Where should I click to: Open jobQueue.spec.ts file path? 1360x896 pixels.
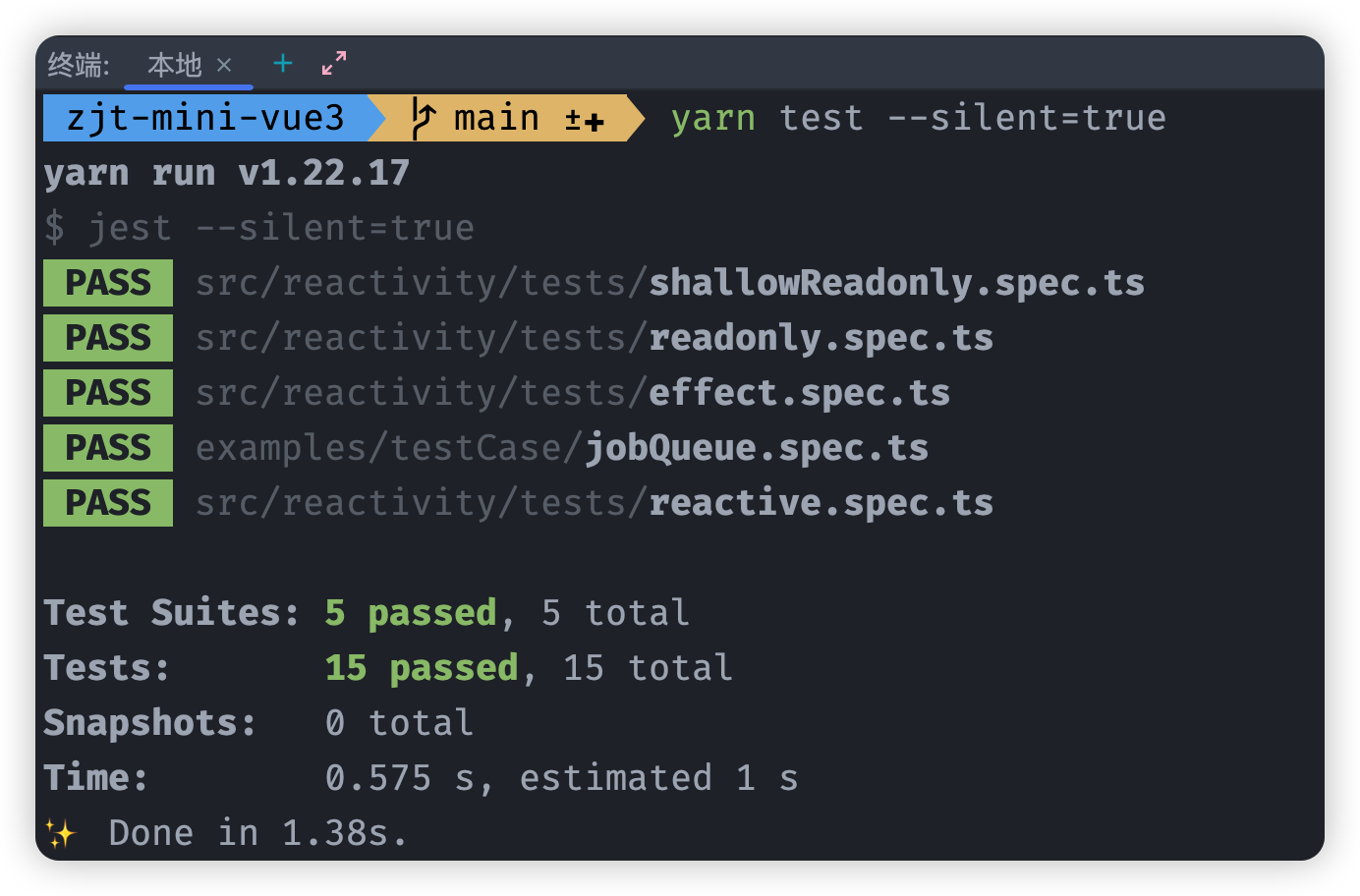point(562,448)
